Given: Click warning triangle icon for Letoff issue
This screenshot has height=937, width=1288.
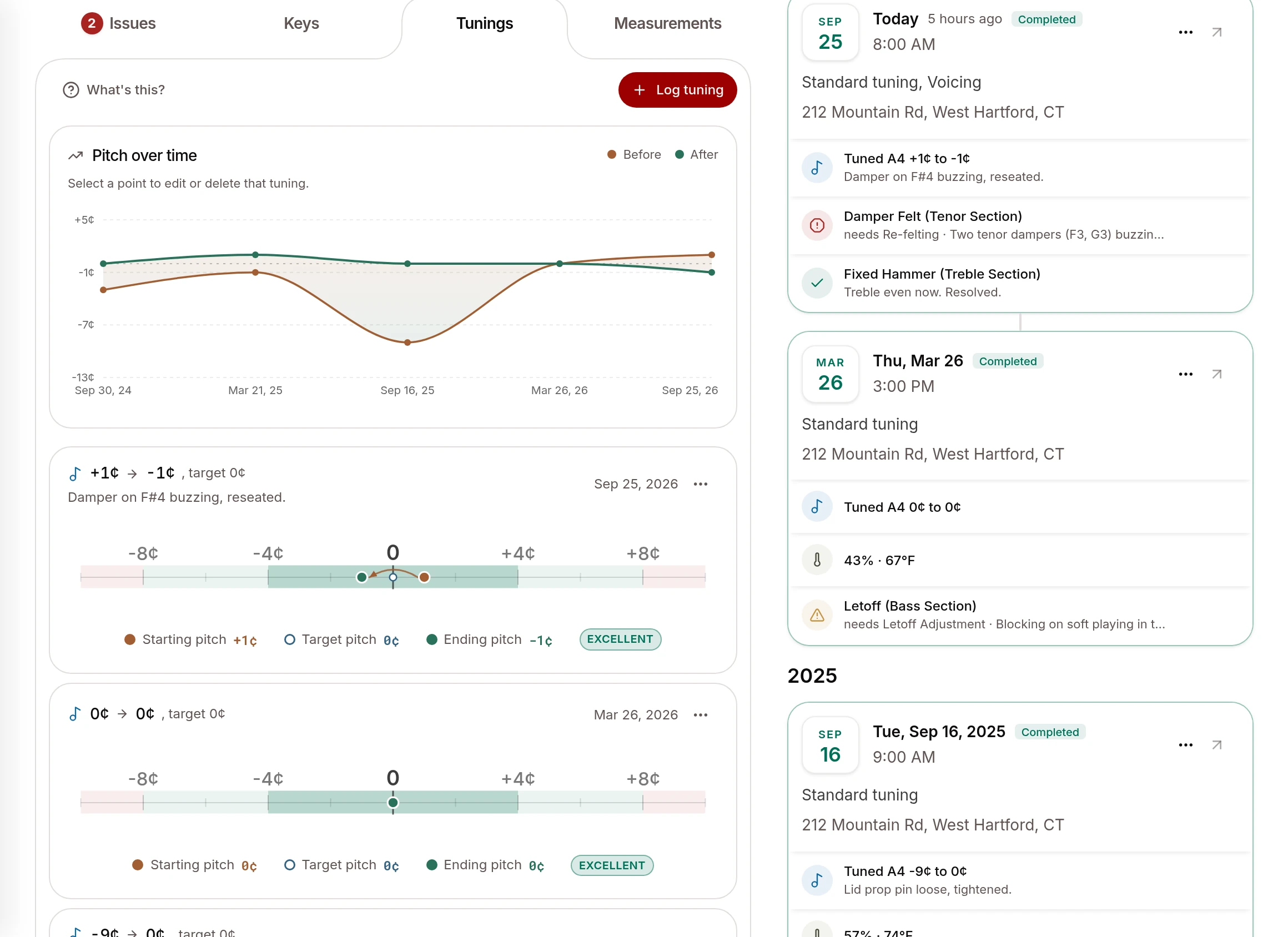Looking at the screenshot, I should (817, 614).
